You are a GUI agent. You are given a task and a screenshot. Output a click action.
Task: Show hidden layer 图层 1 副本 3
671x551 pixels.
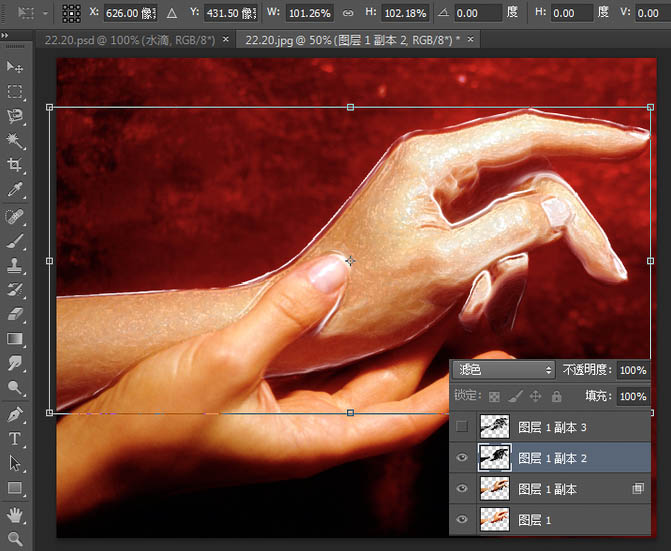[462, 427]
